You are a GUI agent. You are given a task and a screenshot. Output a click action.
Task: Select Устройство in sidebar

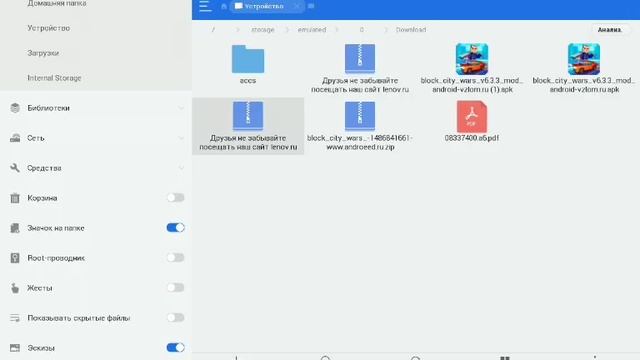(49, 28)
